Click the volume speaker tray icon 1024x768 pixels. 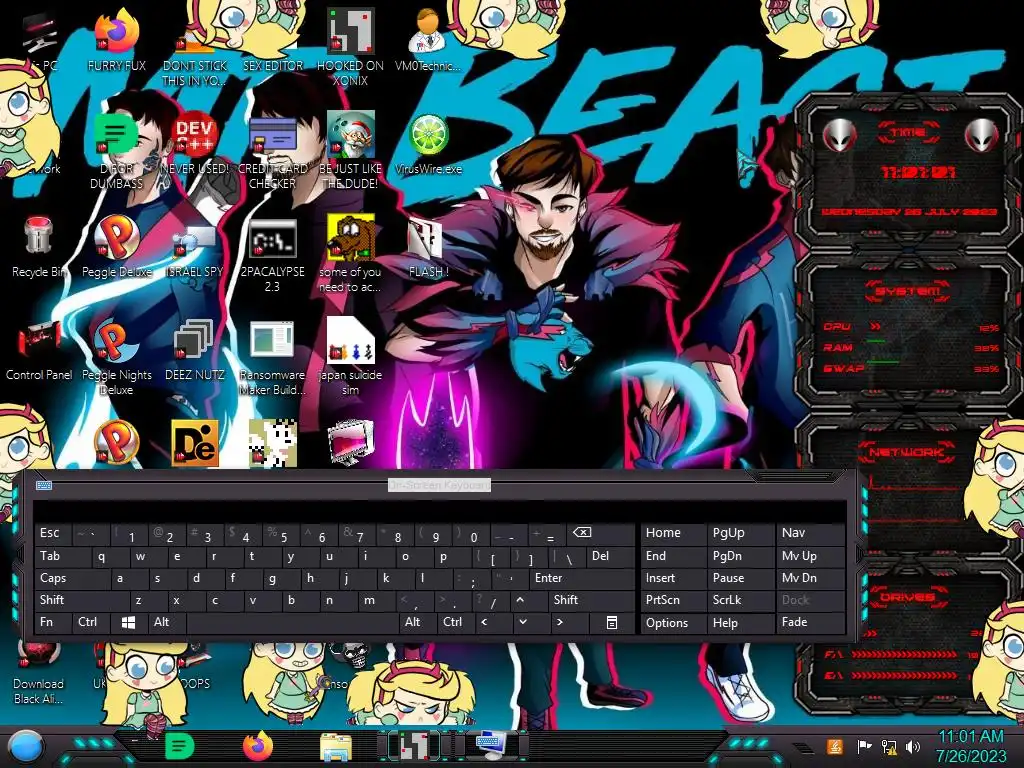coord(912,746)
